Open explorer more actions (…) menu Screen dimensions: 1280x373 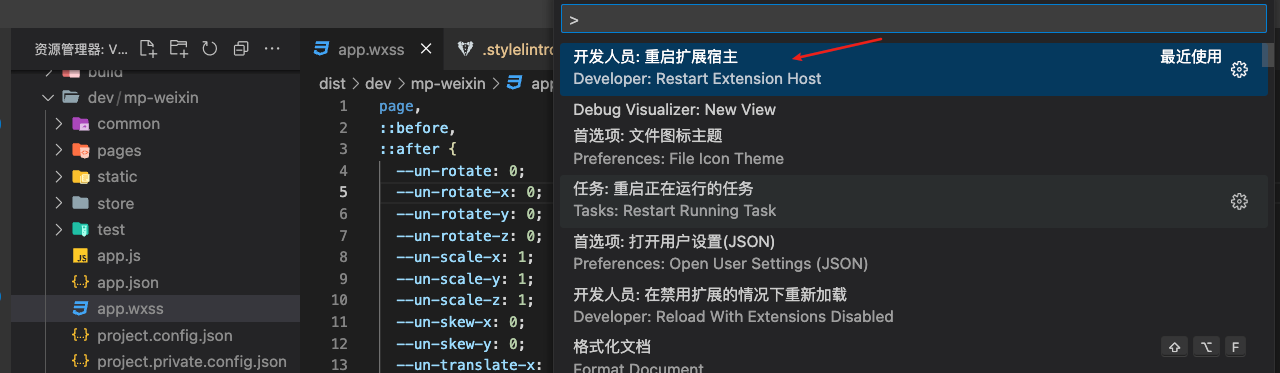pyautogui.click(x=272, y=48)
